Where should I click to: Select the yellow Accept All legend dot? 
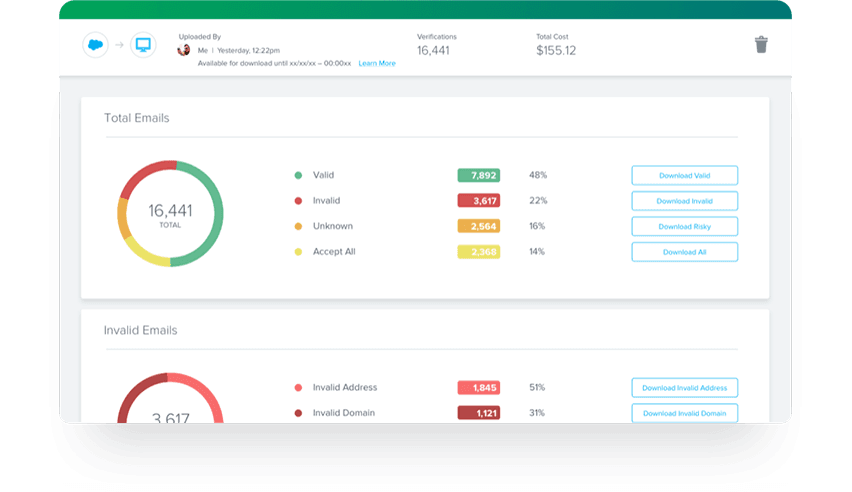pyautogui.click(x=298, y=252)
